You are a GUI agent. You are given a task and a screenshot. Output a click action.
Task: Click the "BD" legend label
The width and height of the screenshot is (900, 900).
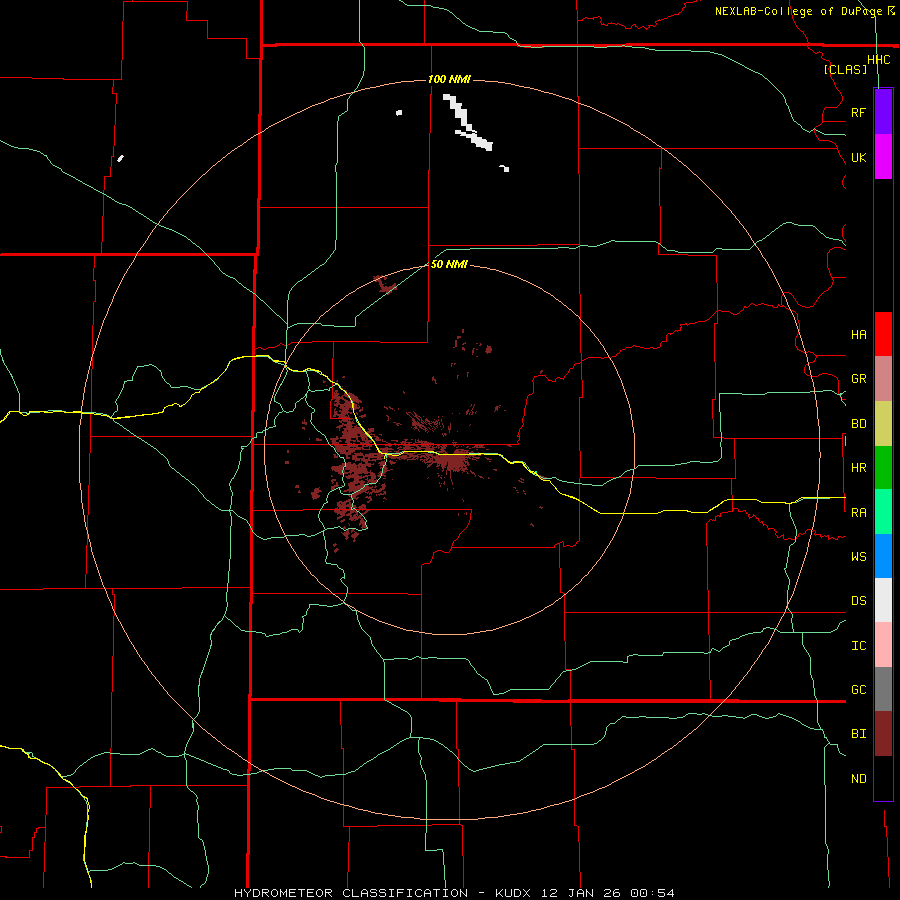tap(858, 424)
